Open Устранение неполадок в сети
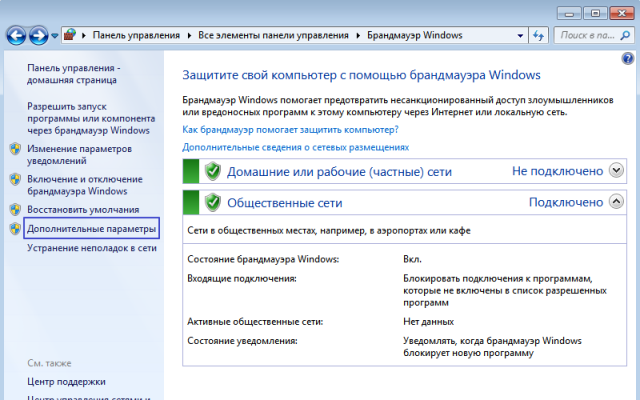The height and width of the screenshot is (400, 640). pos(92,248)
